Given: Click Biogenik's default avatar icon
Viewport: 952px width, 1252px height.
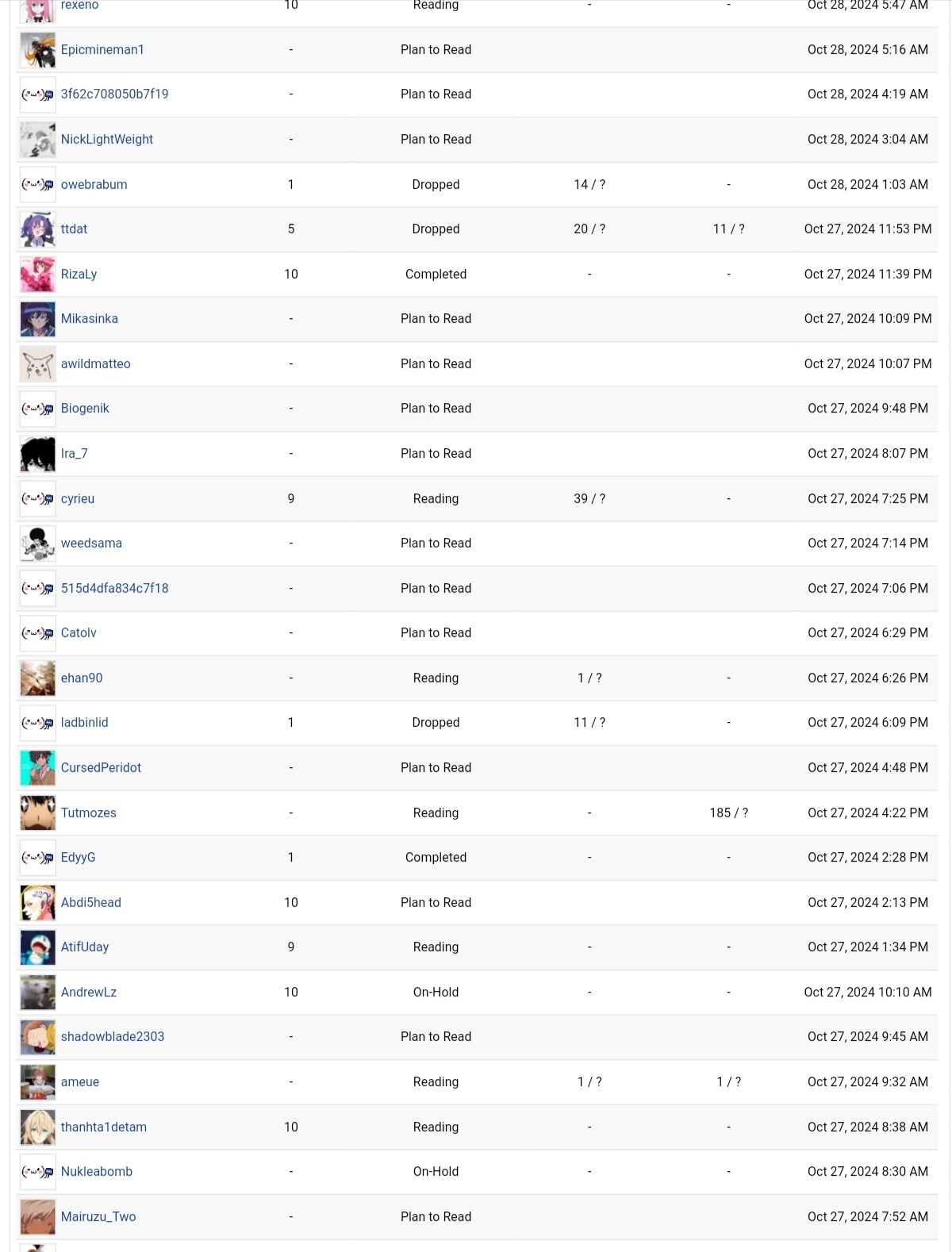Looking at the screenshot, I should (x=37, y=409).
